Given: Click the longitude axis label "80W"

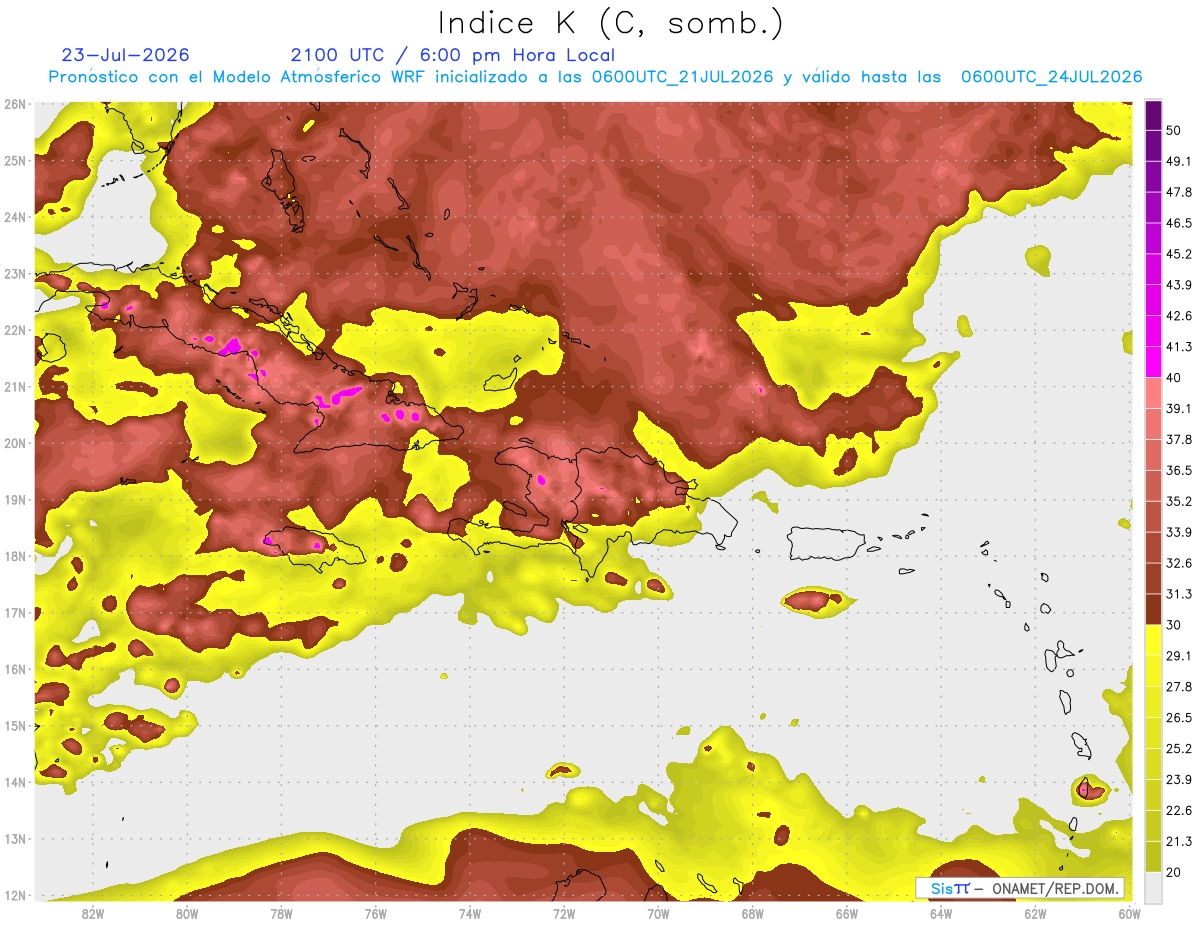Looking at the screenshot, I should (x=187, y=914).
